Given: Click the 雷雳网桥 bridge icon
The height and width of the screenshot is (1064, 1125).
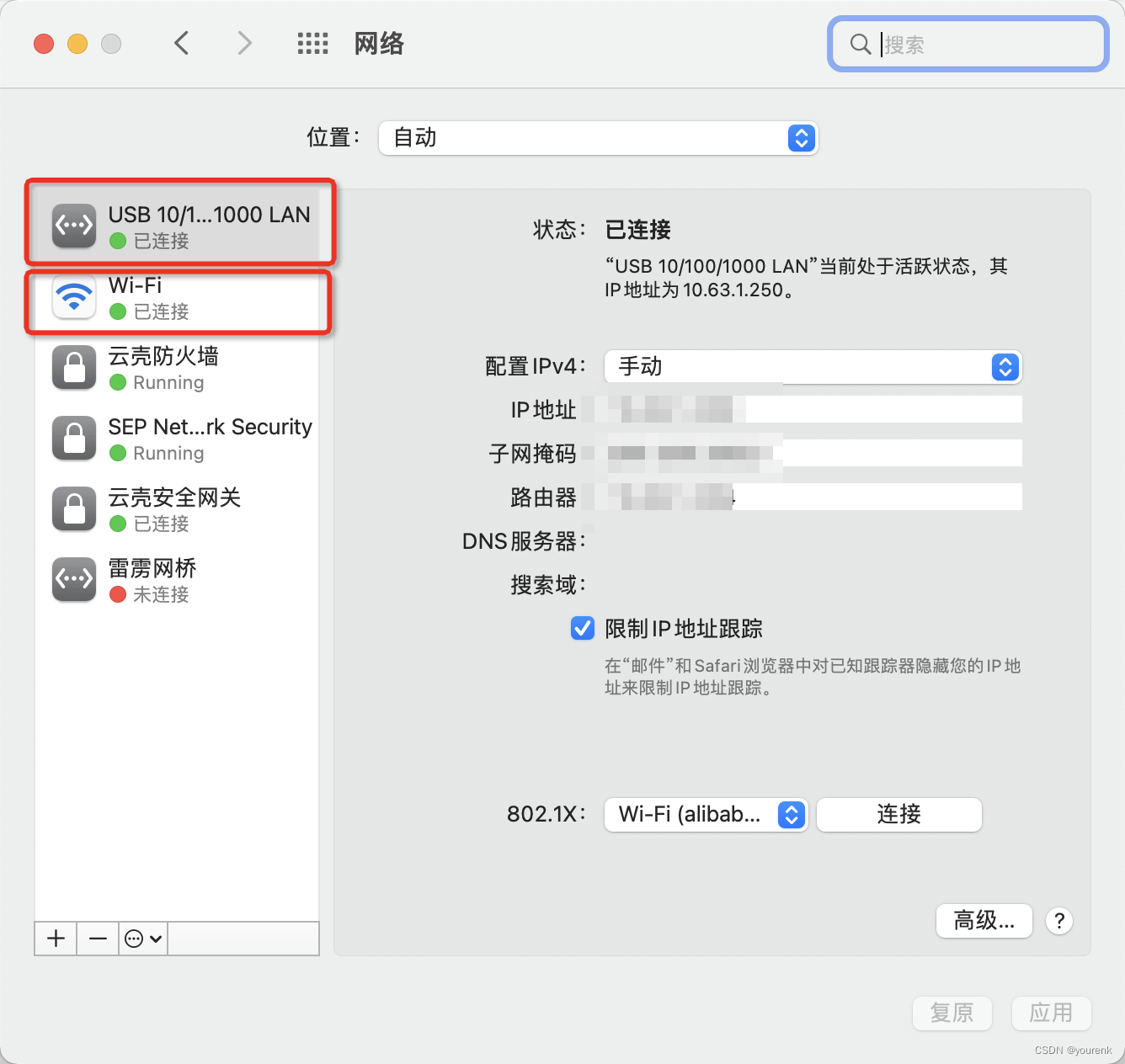Looking at the screenshot, I should pos(74,580).
